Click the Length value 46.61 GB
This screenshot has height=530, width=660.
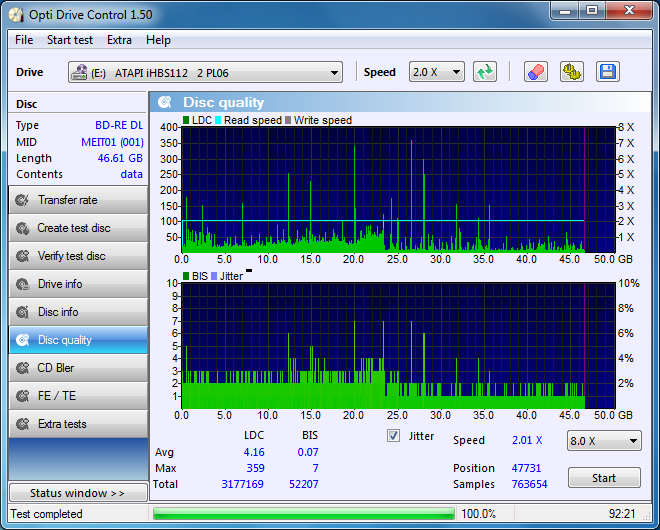pos(120,158)
